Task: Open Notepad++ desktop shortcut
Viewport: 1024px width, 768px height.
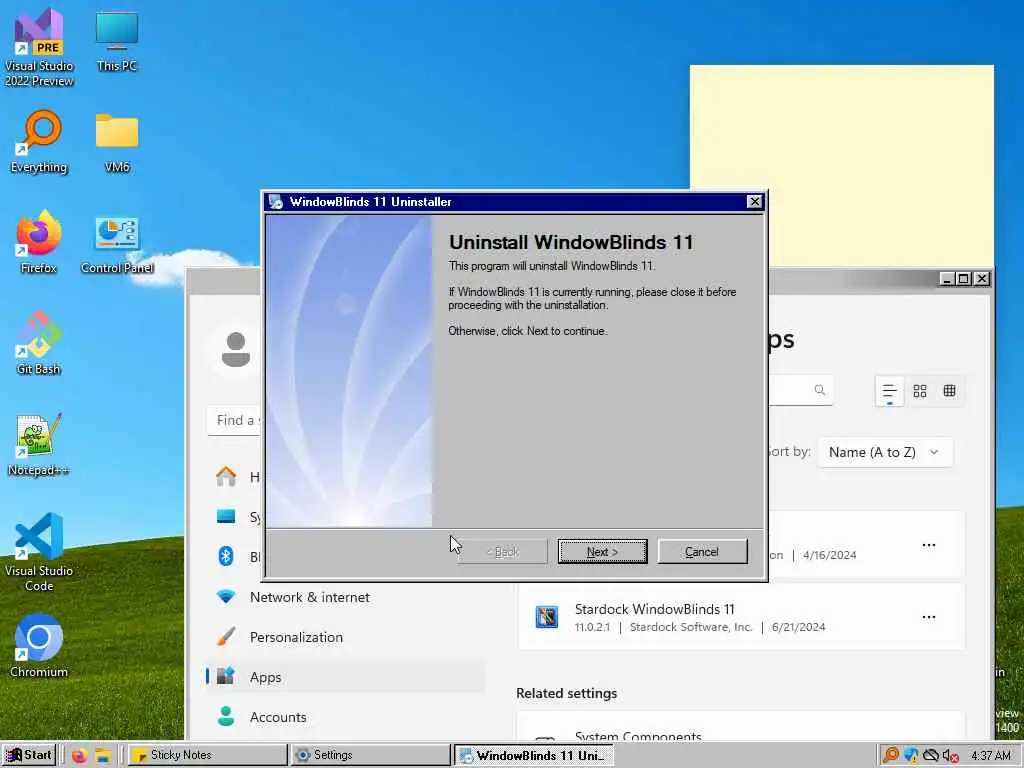Action: coord(39,445)
